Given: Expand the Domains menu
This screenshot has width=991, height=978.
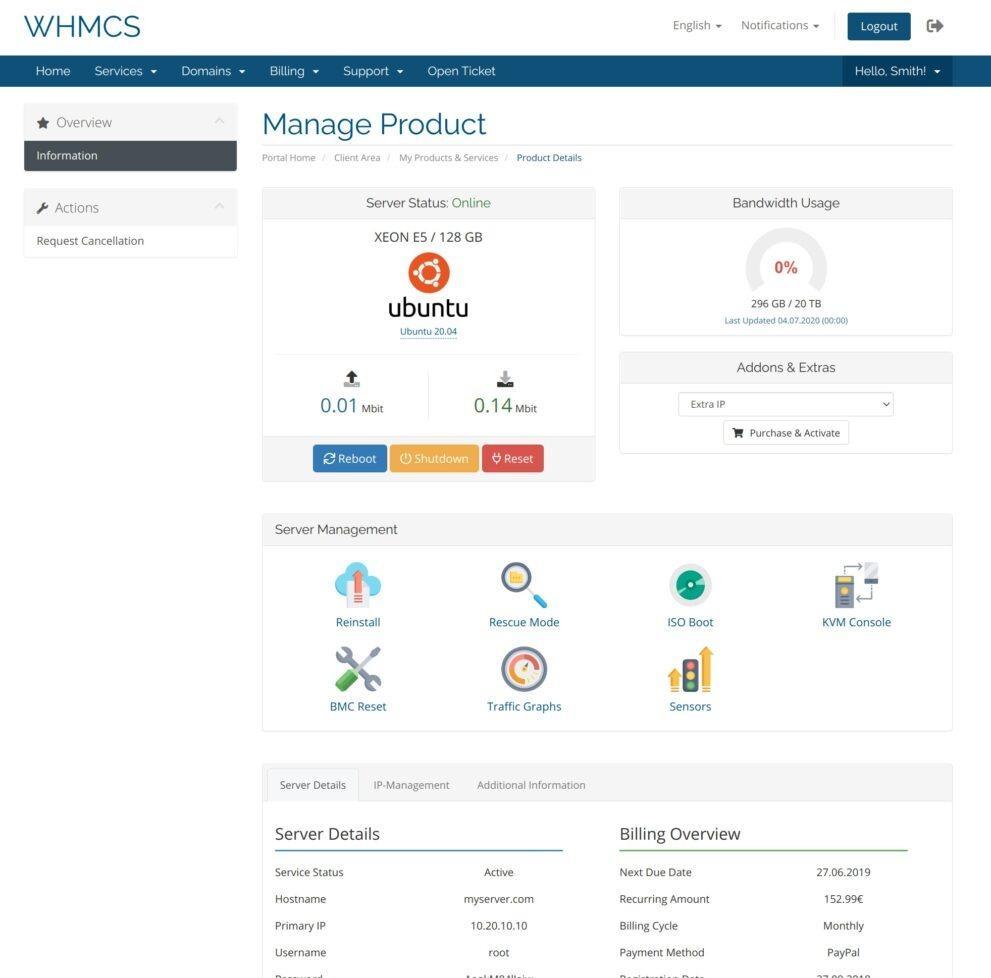Looking at the screenshot, I should coord(213,71).
